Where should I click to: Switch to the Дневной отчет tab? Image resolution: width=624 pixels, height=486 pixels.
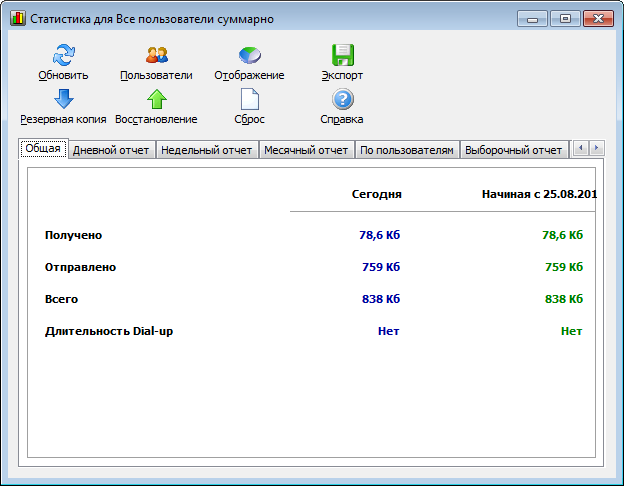111,150
